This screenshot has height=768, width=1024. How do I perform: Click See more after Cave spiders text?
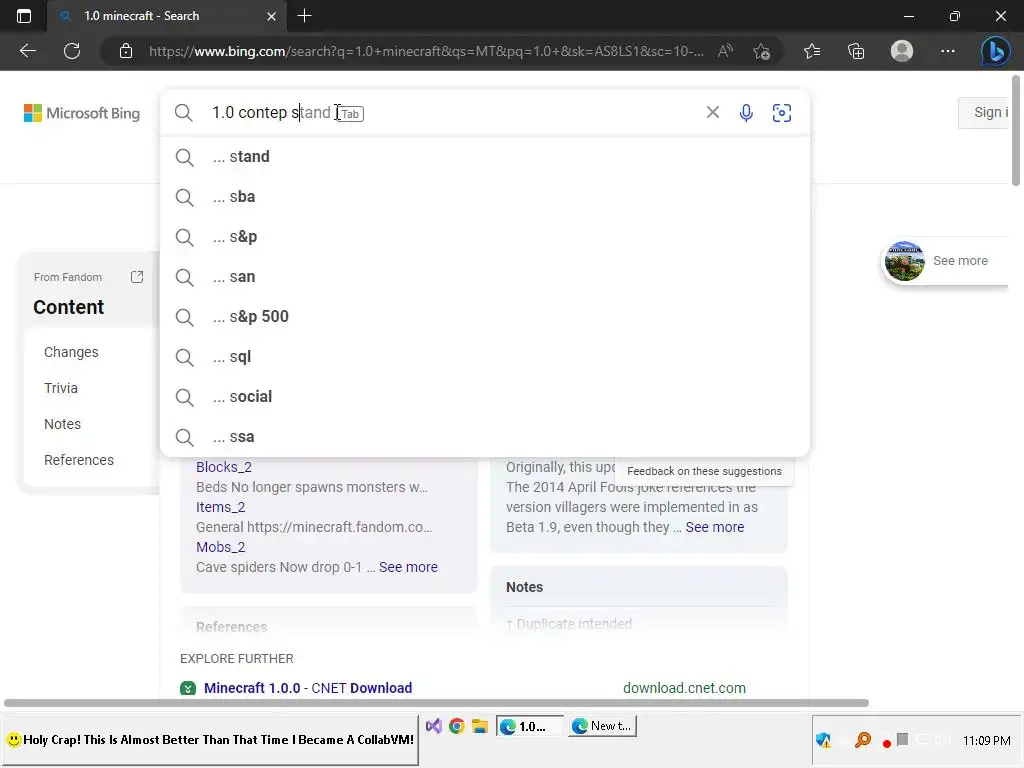click(408, 567)
